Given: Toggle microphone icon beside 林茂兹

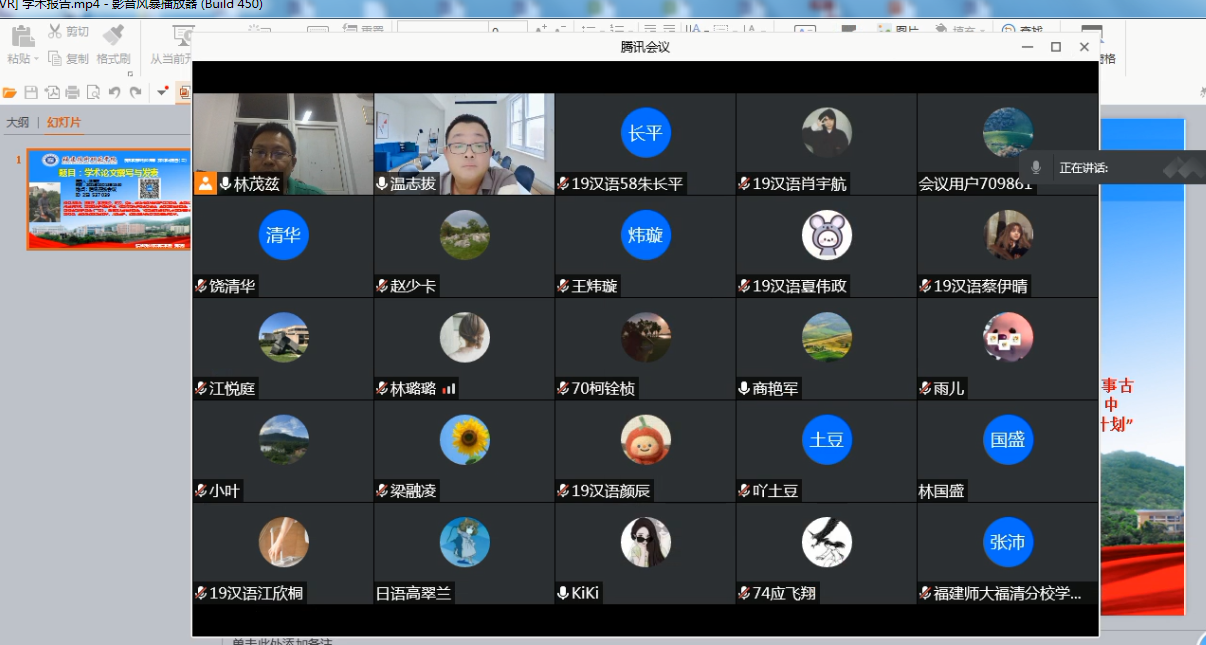Looking at the screenshot, I should click(x=225, y=184).
